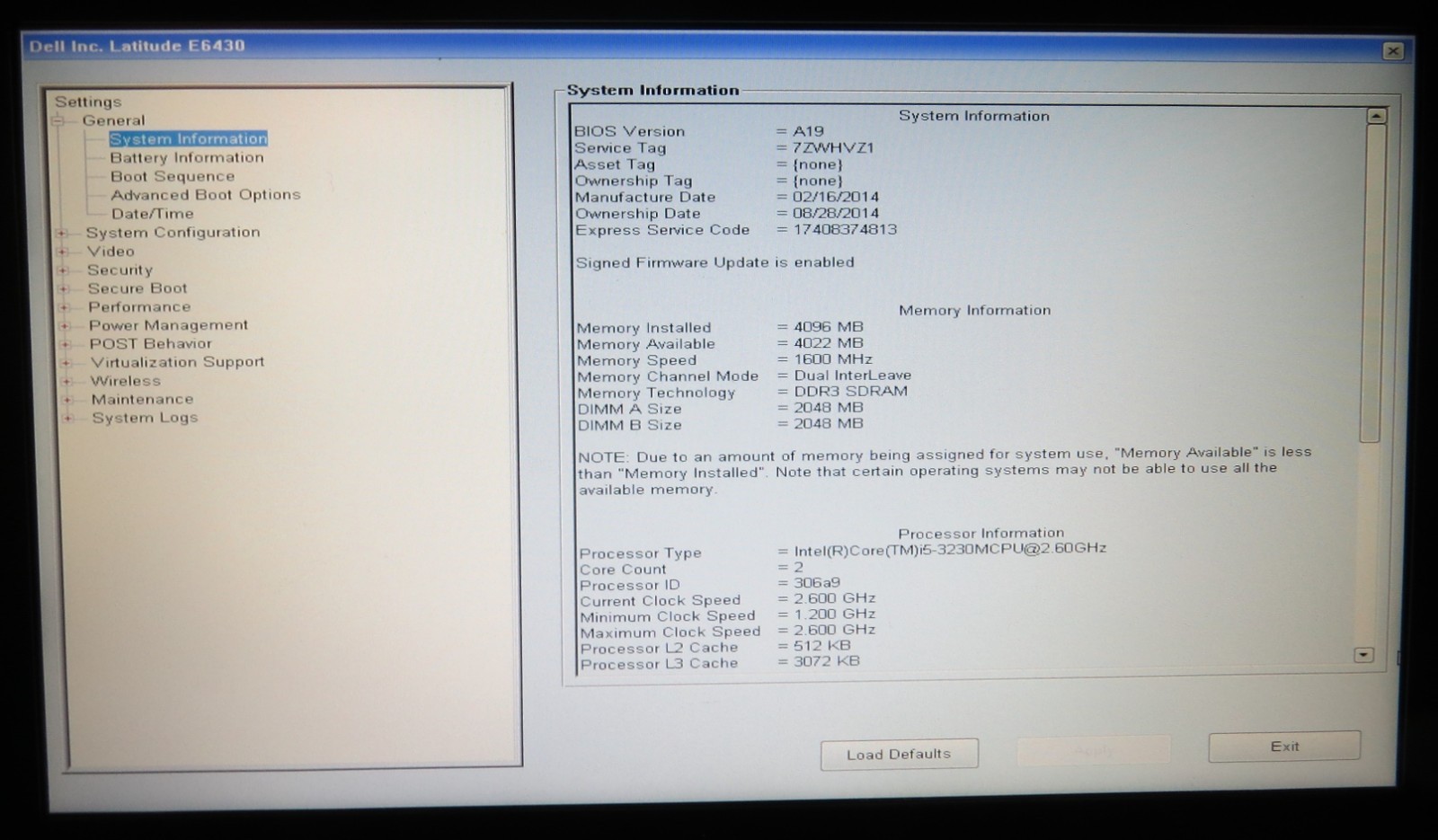Expand the Maintenance node

point(67,400)
